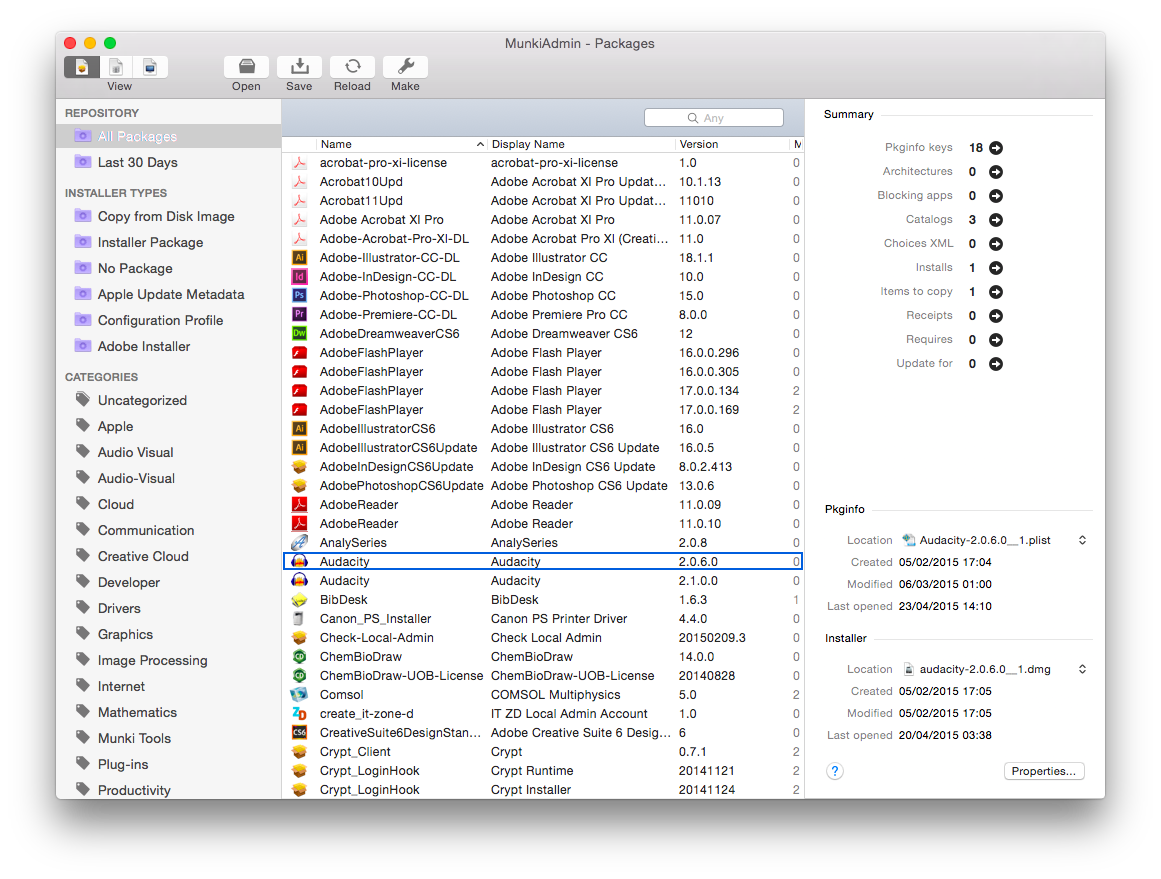Select the AnalySeries package row

point(543,543)
